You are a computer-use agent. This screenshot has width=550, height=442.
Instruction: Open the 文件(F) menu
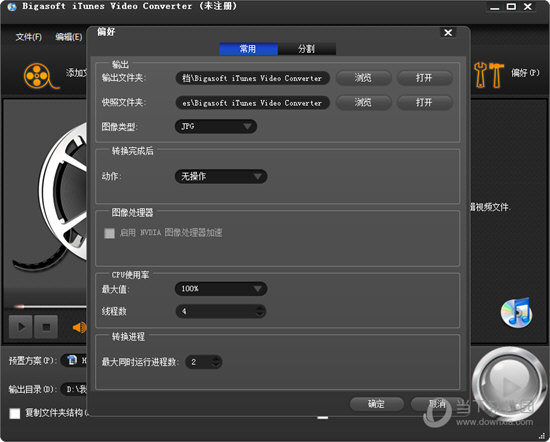point(29,37)
